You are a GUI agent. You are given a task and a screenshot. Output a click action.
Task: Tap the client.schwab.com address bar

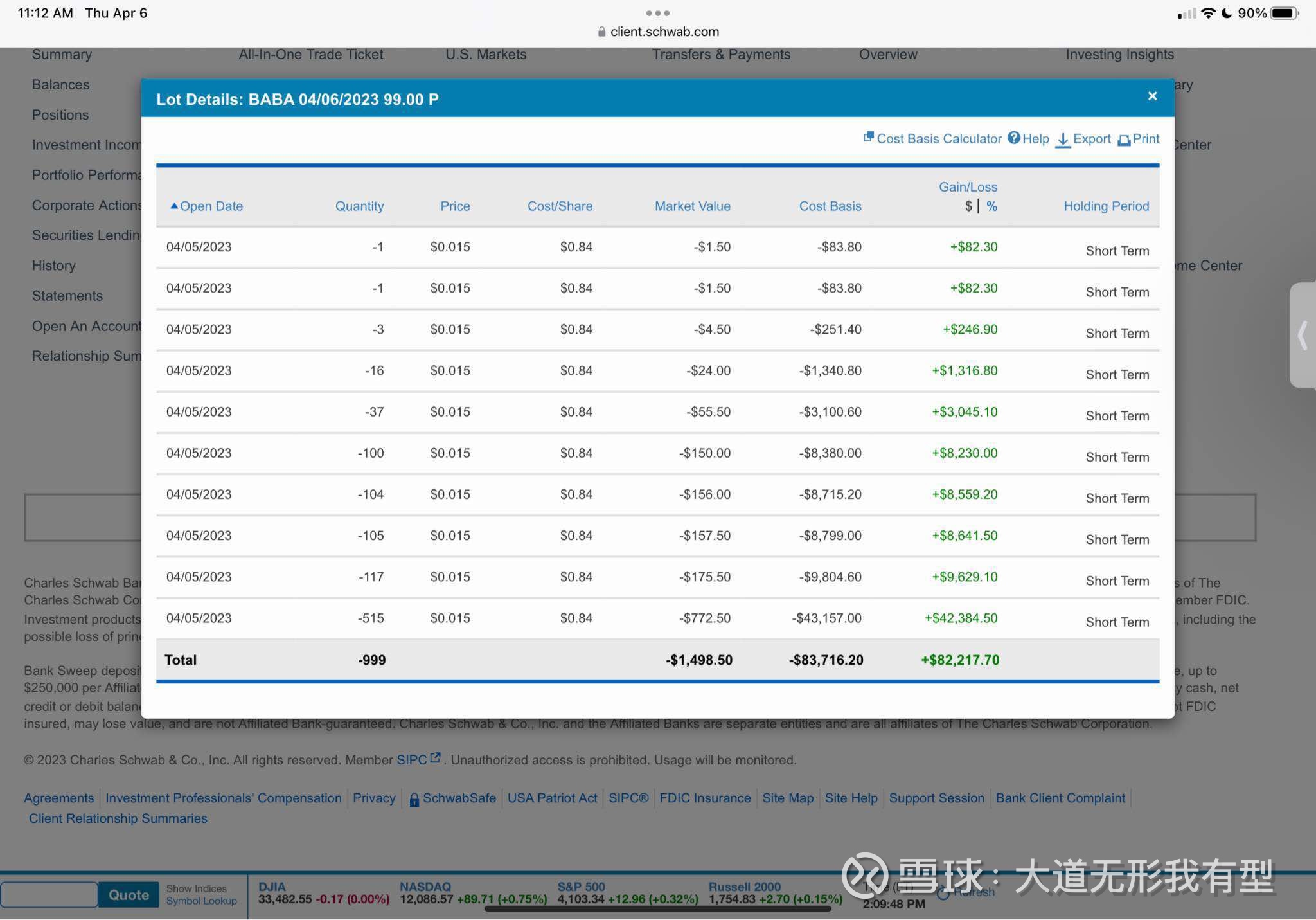(x=658, y=32)
